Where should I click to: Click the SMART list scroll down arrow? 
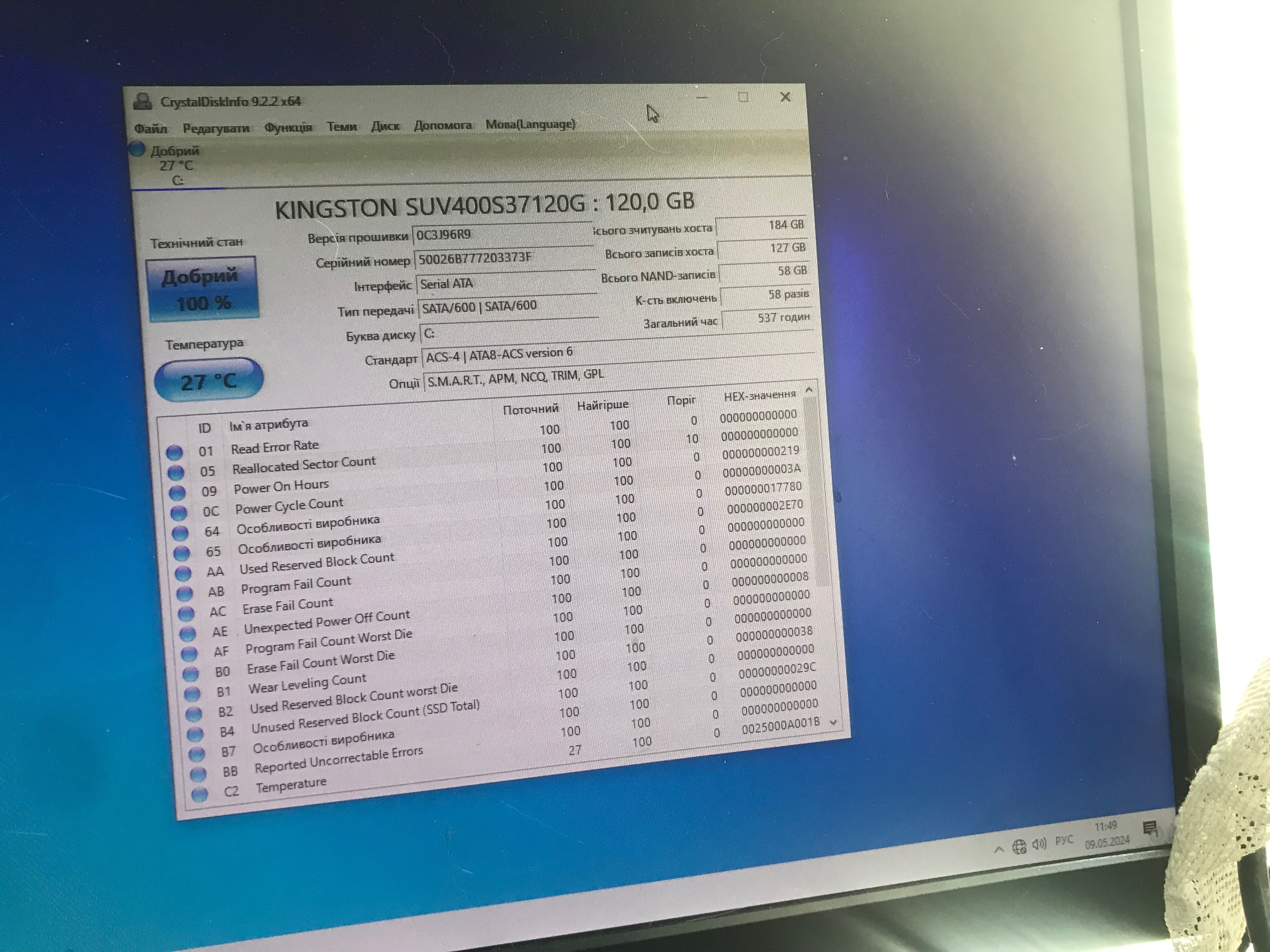point(834,722)
